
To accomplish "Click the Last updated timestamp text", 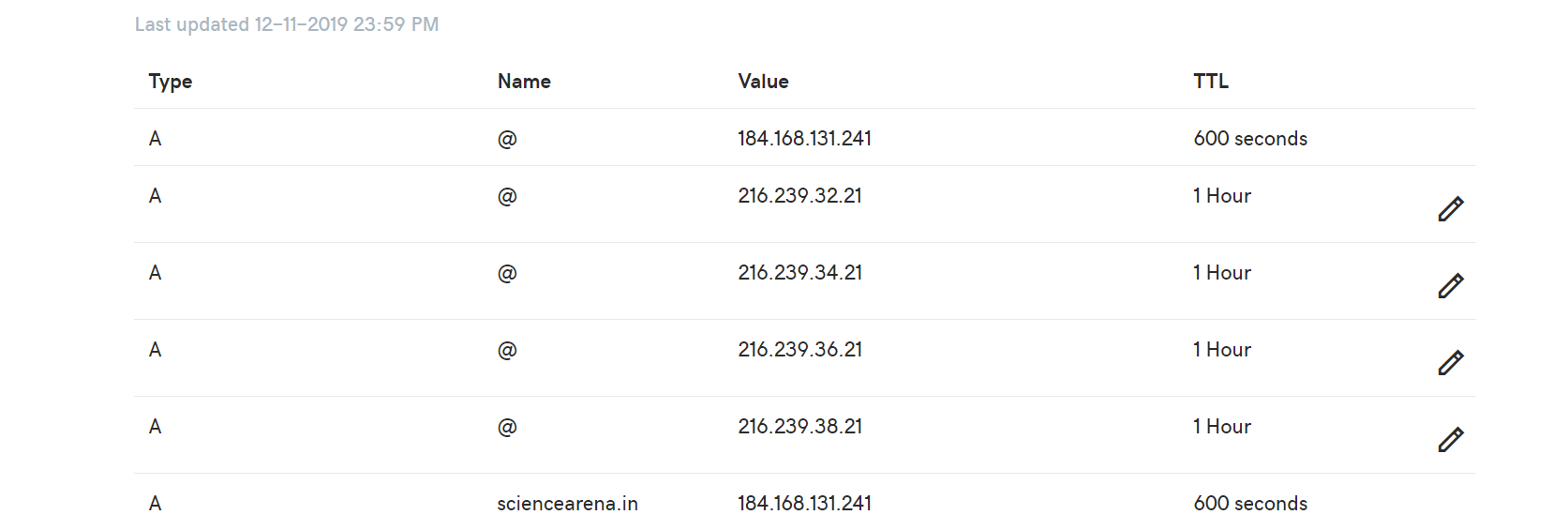I will [287, 24].
